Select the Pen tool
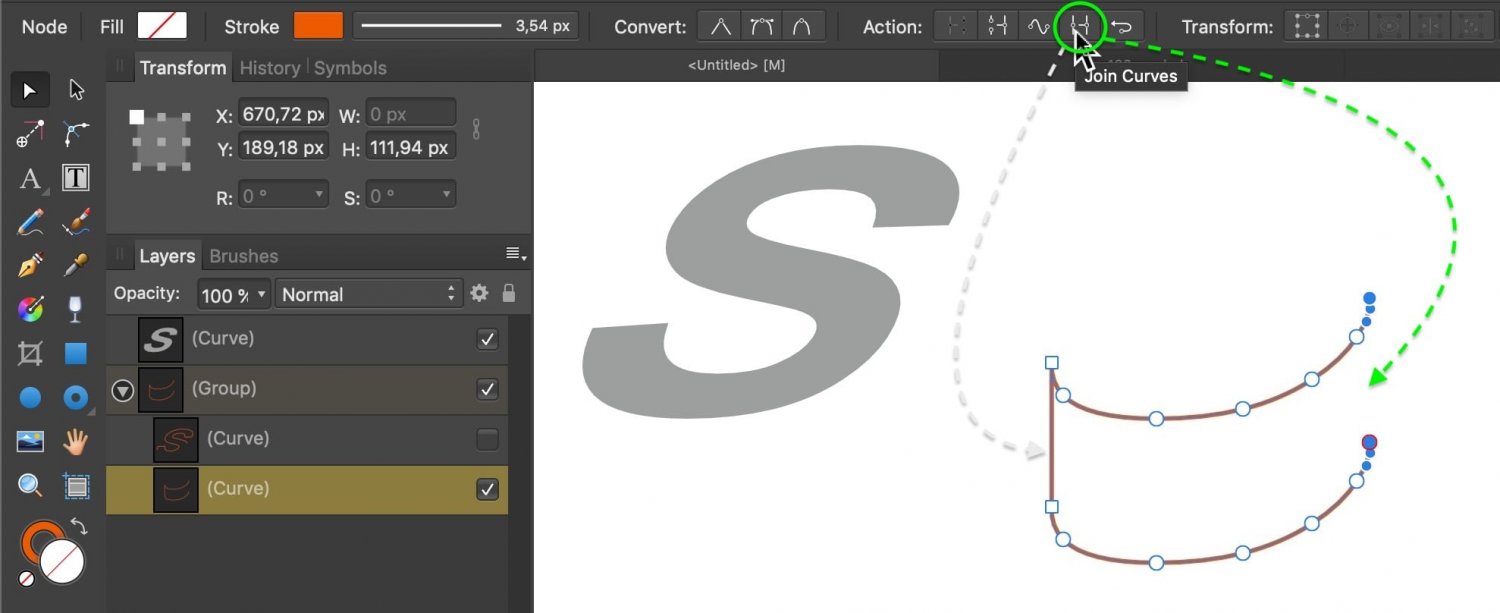1500x613 pixels. 30,266
